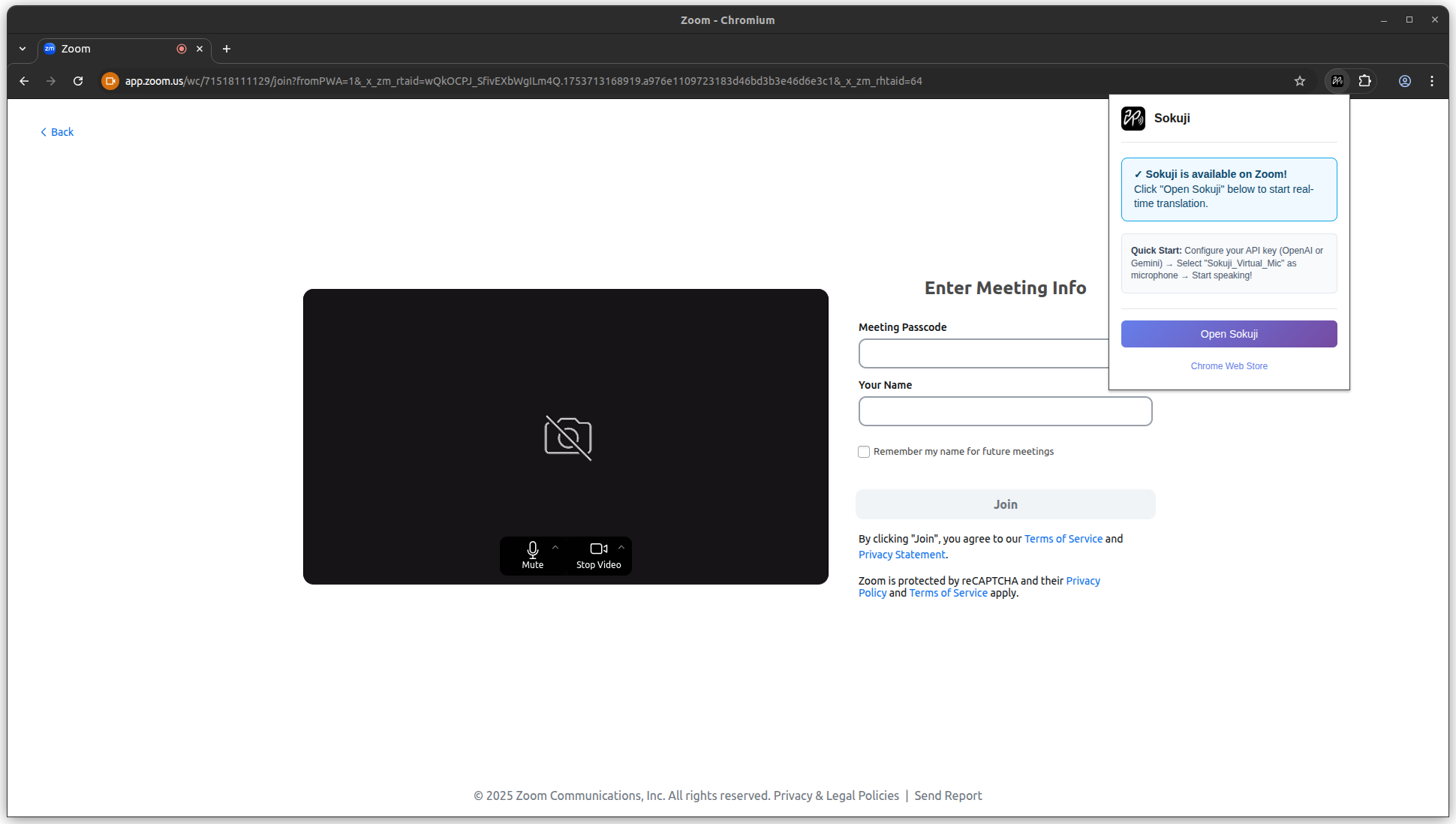Screen dimensions: 1456x824
Task: Open the Privacy Statement link
Action: (x=901, y=555)
